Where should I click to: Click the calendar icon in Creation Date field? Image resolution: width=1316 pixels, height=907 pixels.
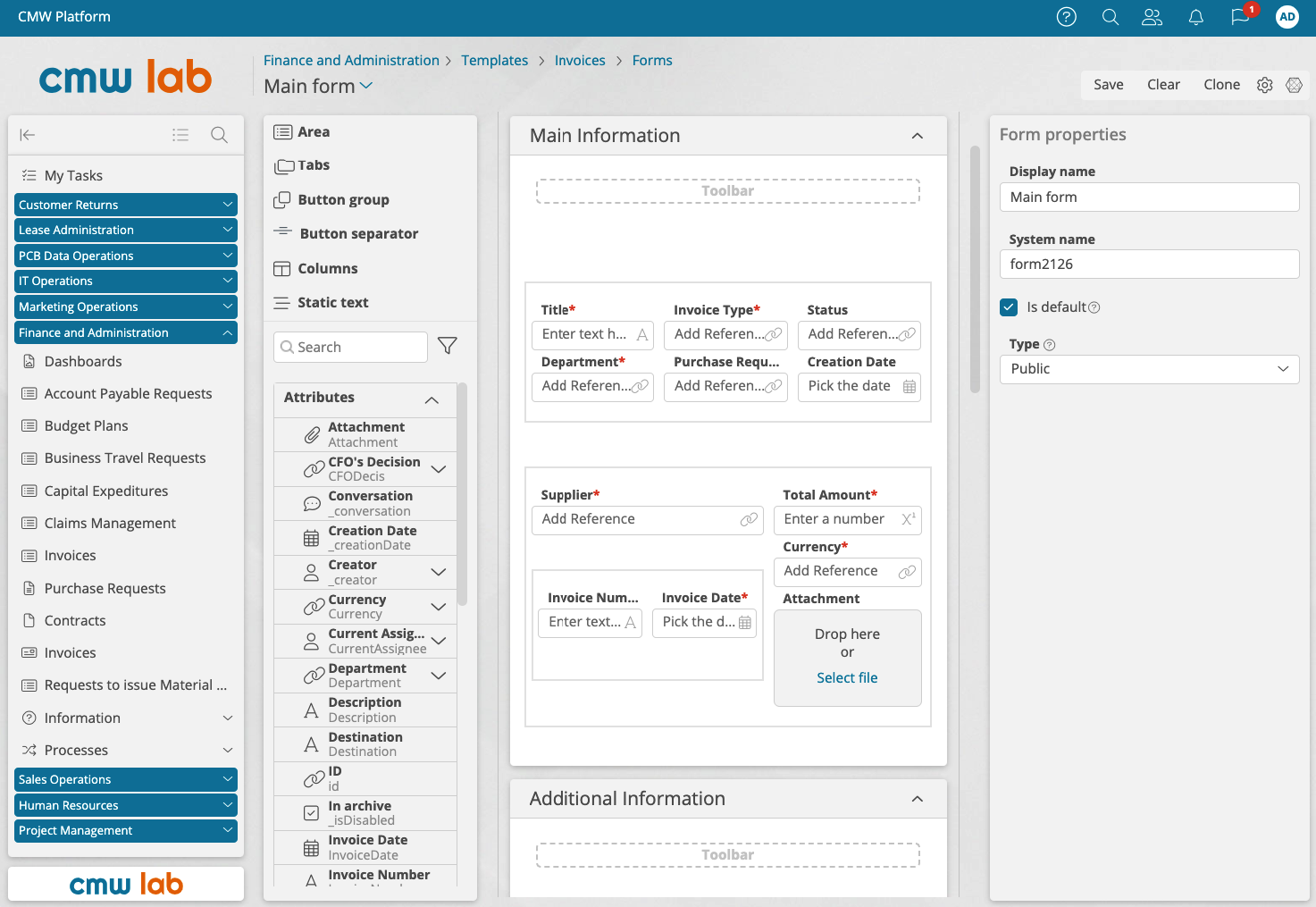[909, 387]
